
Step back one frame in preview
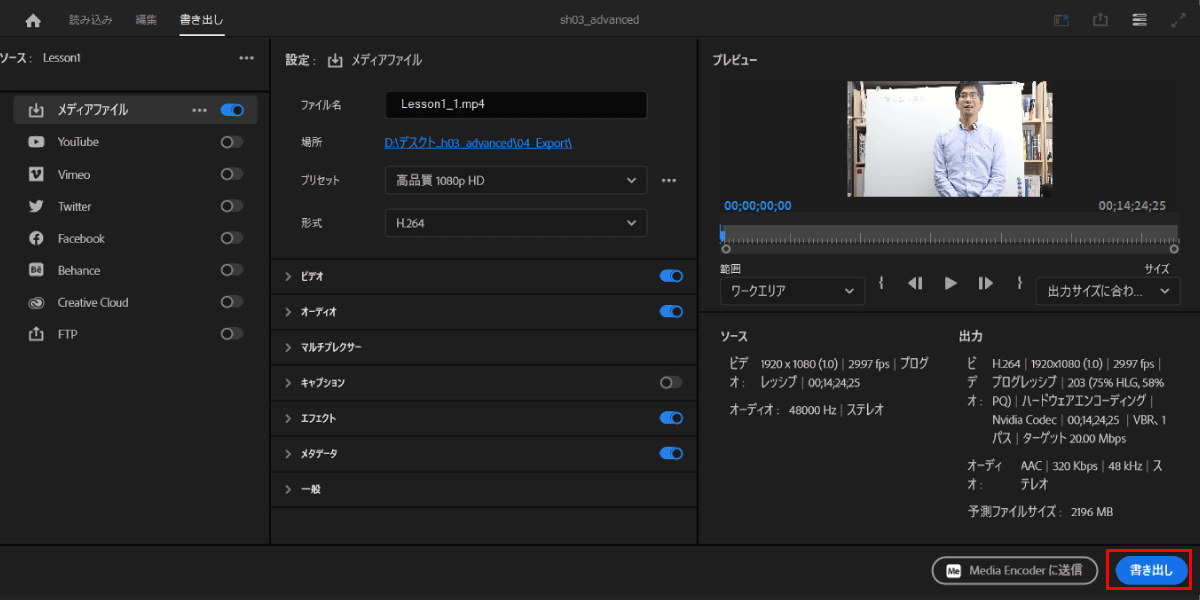click(914, 283)
